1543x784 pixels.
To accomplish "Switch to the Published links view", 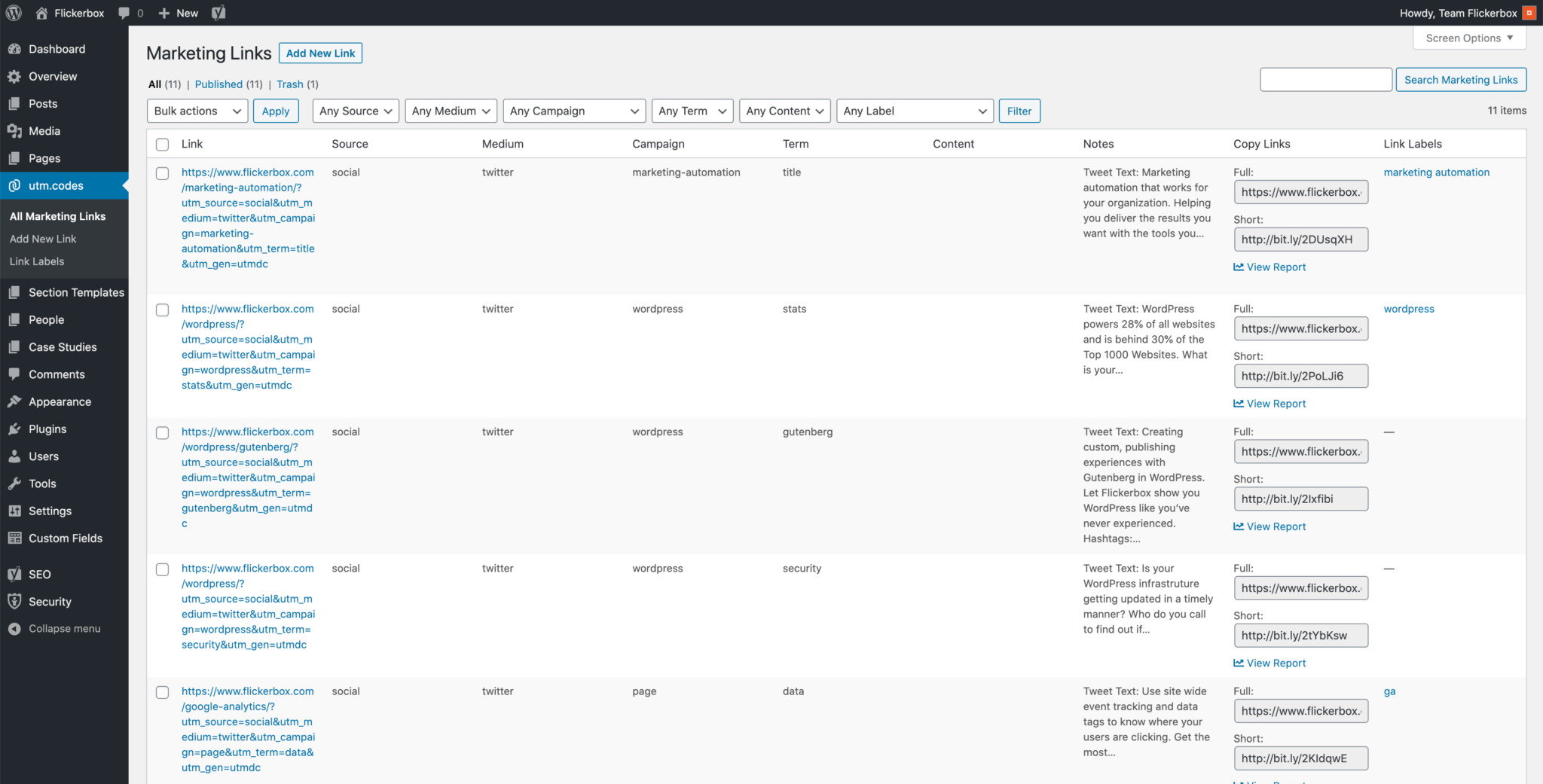I will pos(218,84).
